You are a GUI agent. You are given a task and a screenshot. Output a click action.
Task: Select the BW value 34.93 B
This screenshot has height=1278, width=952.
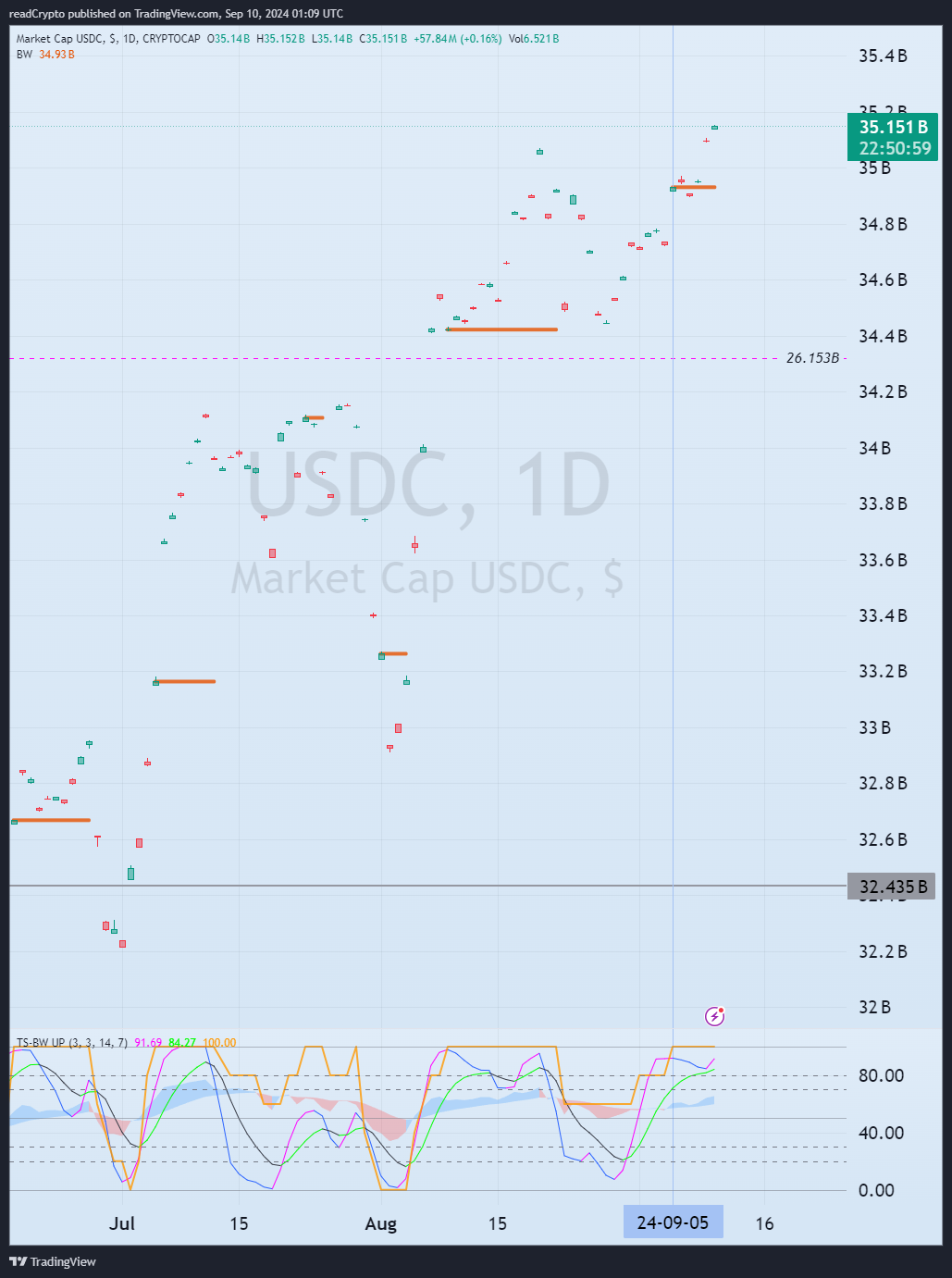pos(56,55)
